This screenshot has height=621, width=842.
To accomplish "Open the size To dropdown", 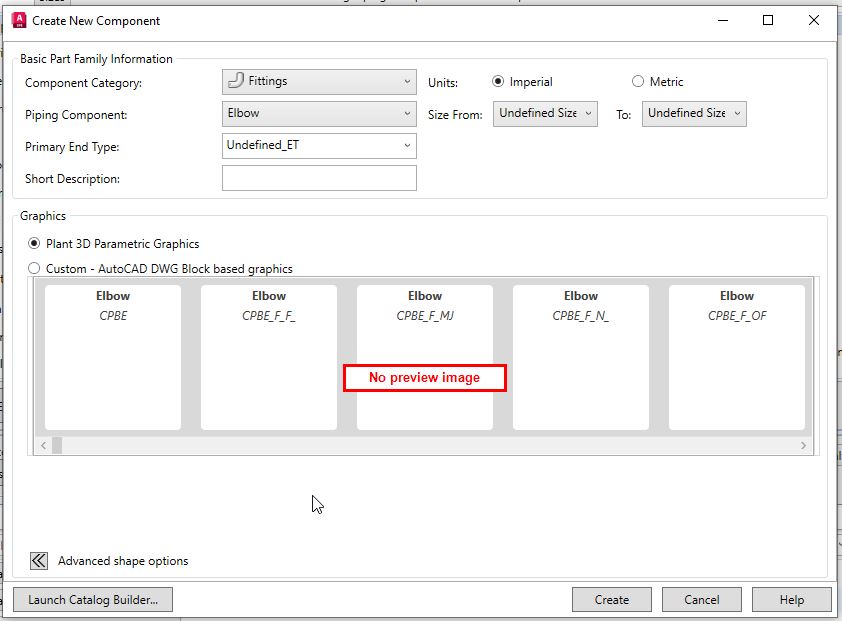I will [694, 114].
